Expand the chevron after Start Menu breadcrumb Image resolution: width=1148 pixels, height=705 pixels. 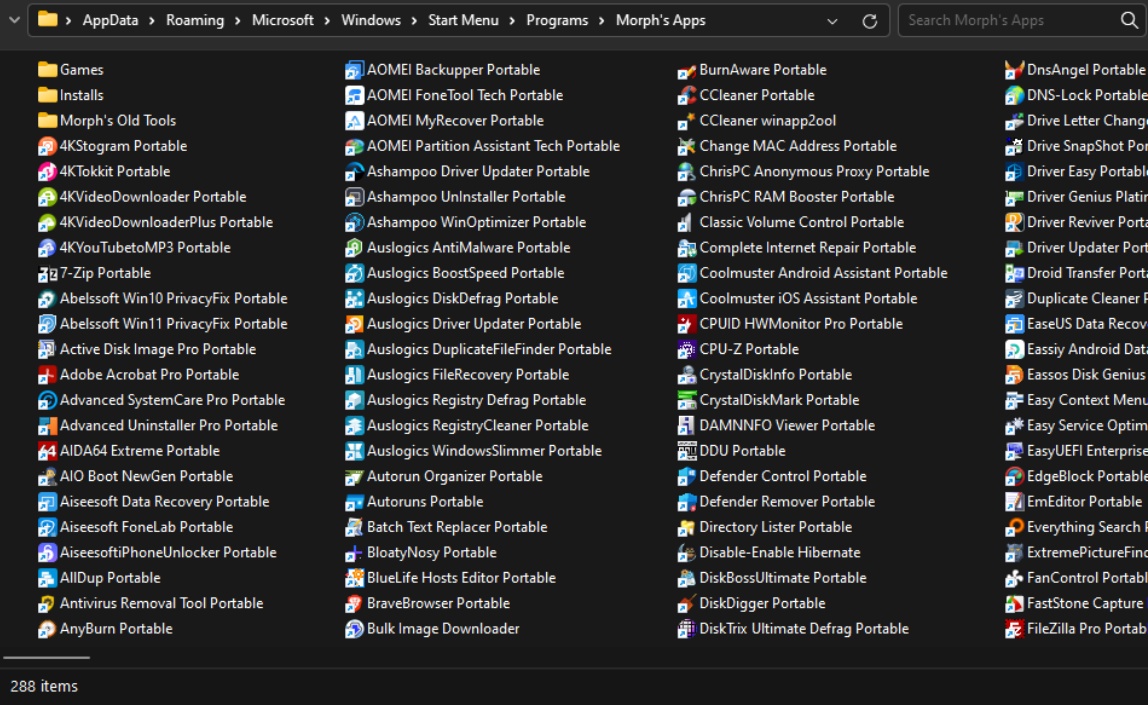pos(512,20)
